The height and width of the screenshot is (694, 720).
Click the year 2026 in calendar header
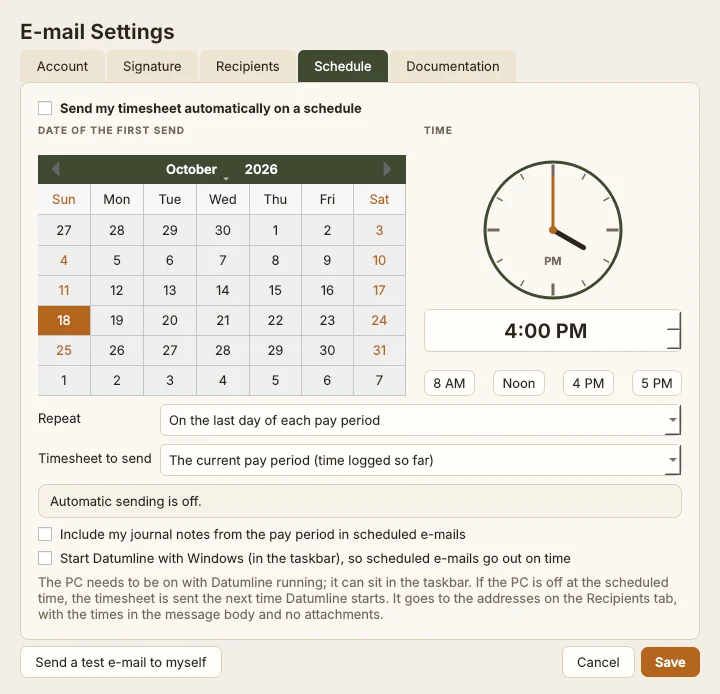point(261,169)
